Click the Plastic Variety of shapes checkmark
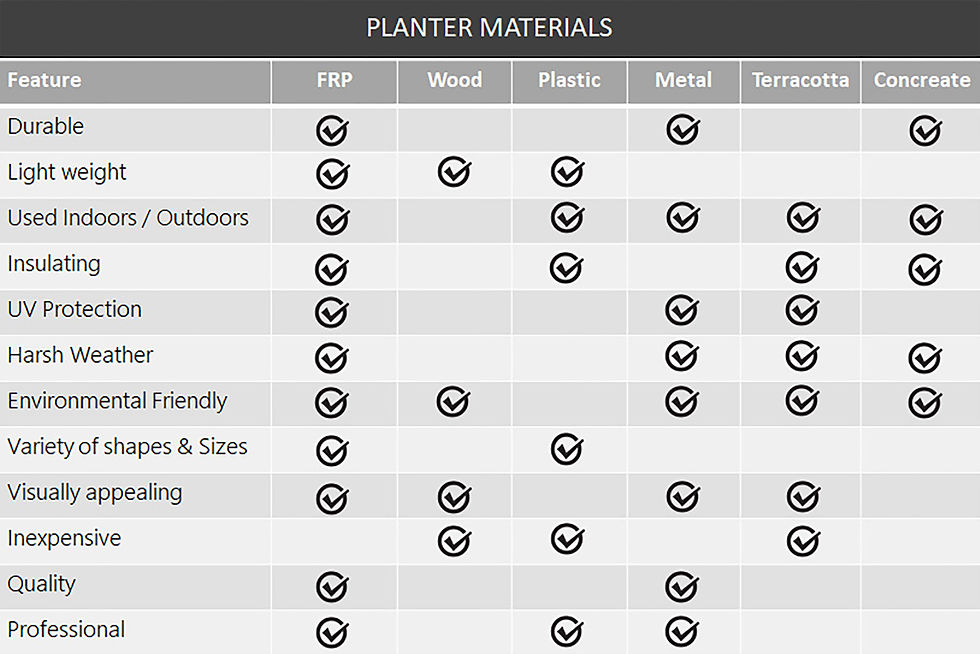Viewport: 980px width, 654px height. (567, 448)
